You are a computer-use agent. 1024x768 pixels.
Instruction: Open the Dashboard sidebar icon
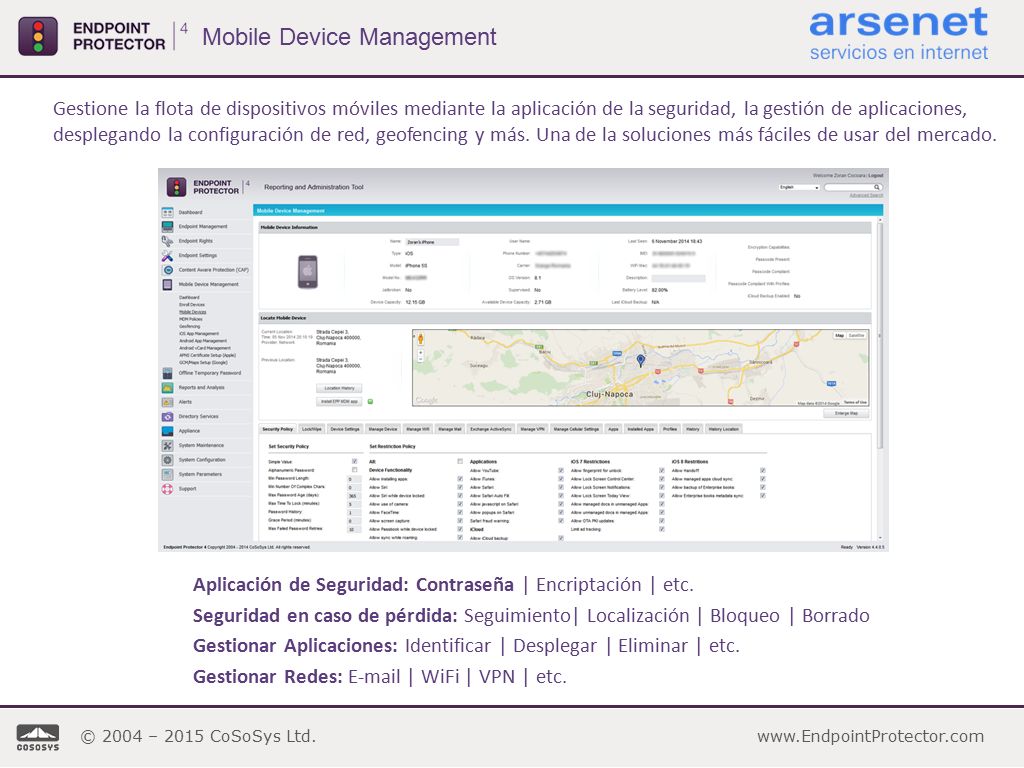(167, 212)
